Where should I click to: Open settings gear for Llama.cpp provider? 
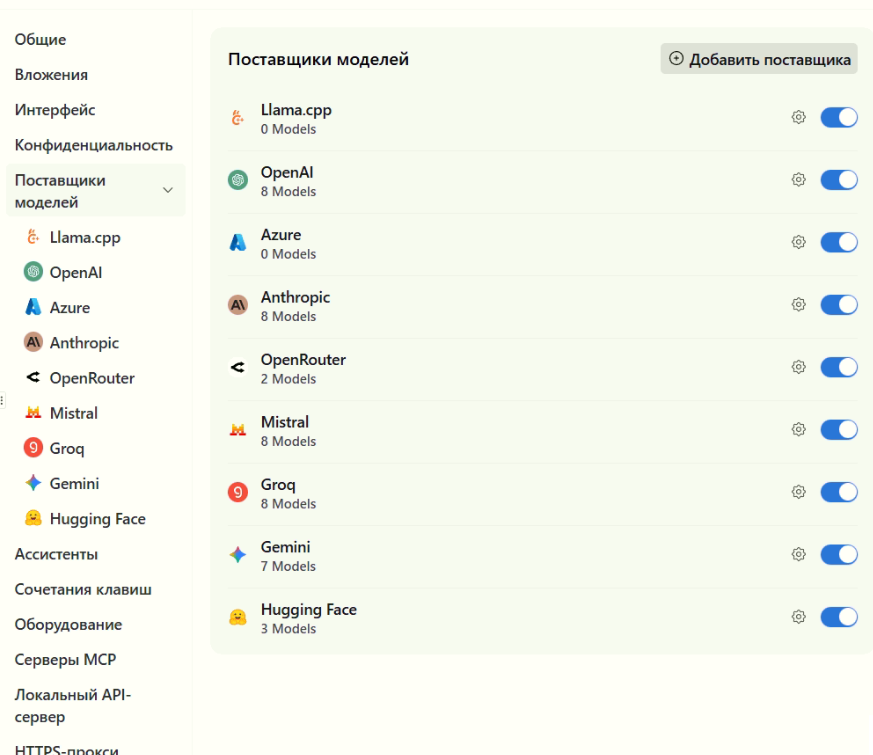coord(798,117)
